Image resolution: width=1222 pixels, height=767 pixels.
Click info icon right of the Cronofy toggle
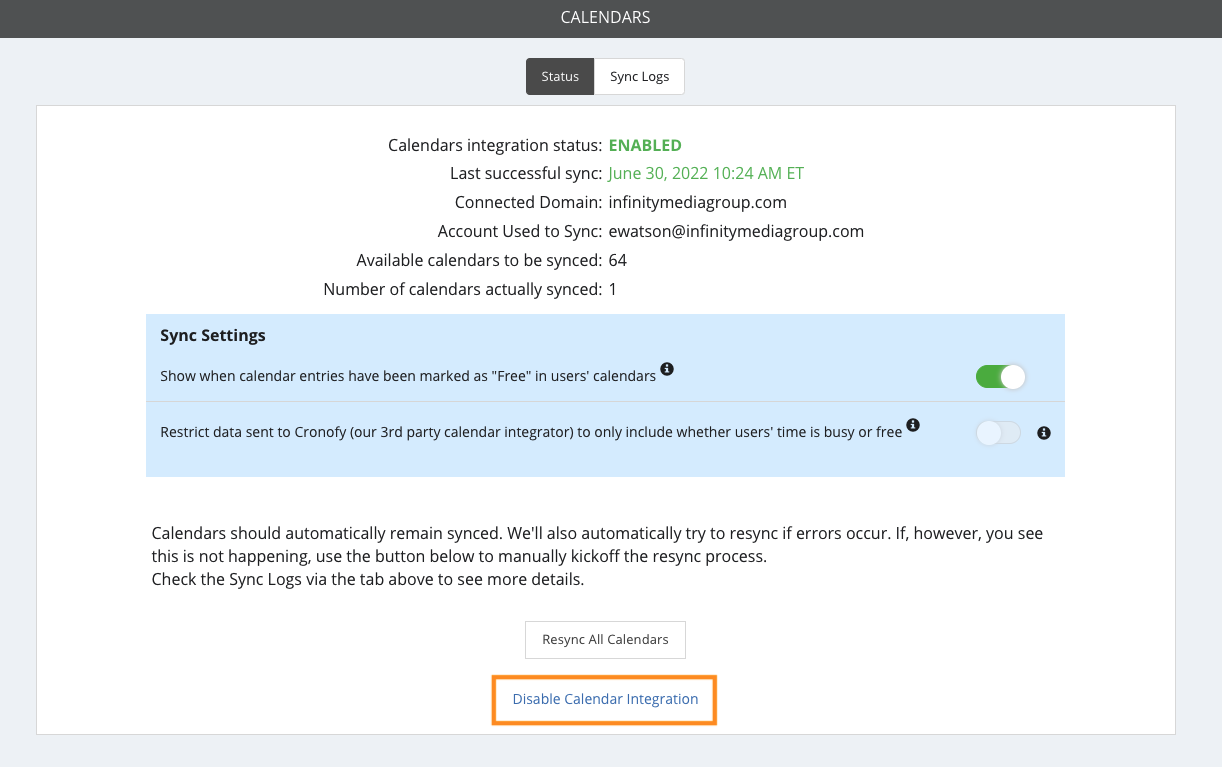pos(1044,433)
